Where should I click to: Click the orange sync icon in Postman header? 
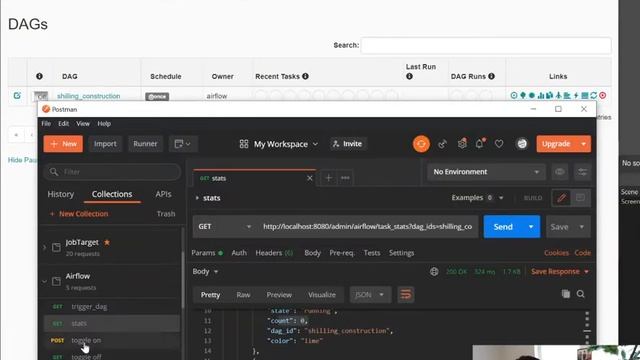pos(421,144)
